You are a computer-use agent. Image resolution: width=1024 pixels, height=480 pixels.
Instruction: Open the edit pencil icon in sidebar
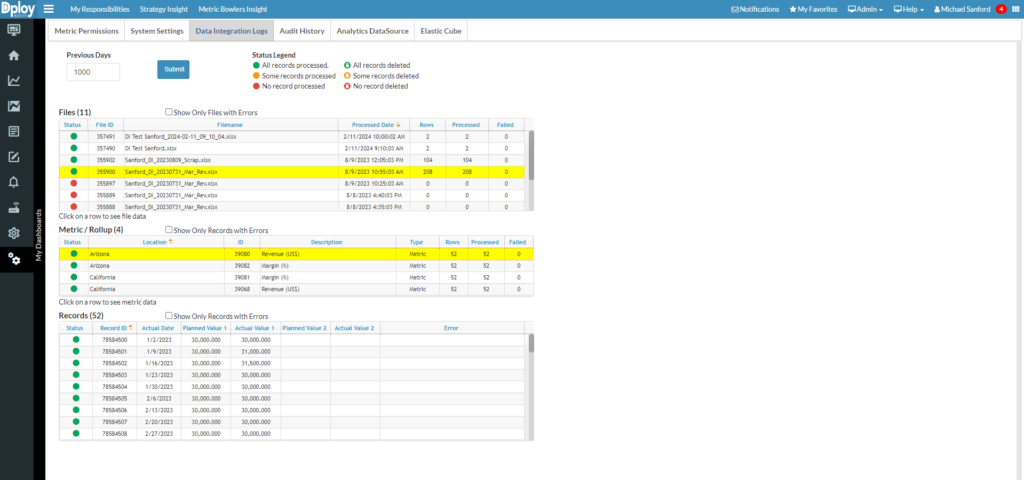[14, 157]
